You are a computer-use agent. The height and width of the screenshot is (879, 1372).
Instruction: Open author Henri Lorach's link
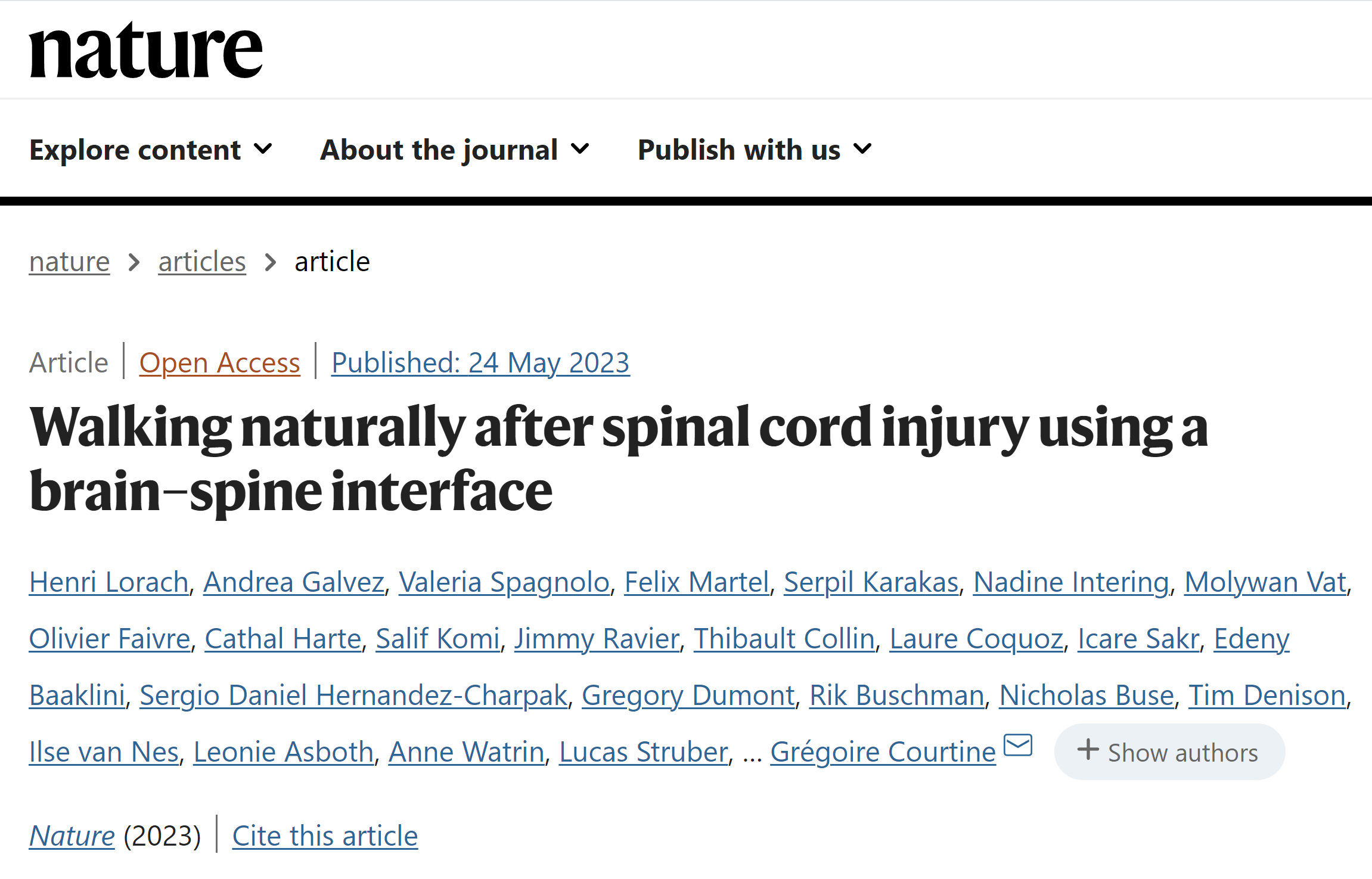pyautogui.click(x=109, y=582)
